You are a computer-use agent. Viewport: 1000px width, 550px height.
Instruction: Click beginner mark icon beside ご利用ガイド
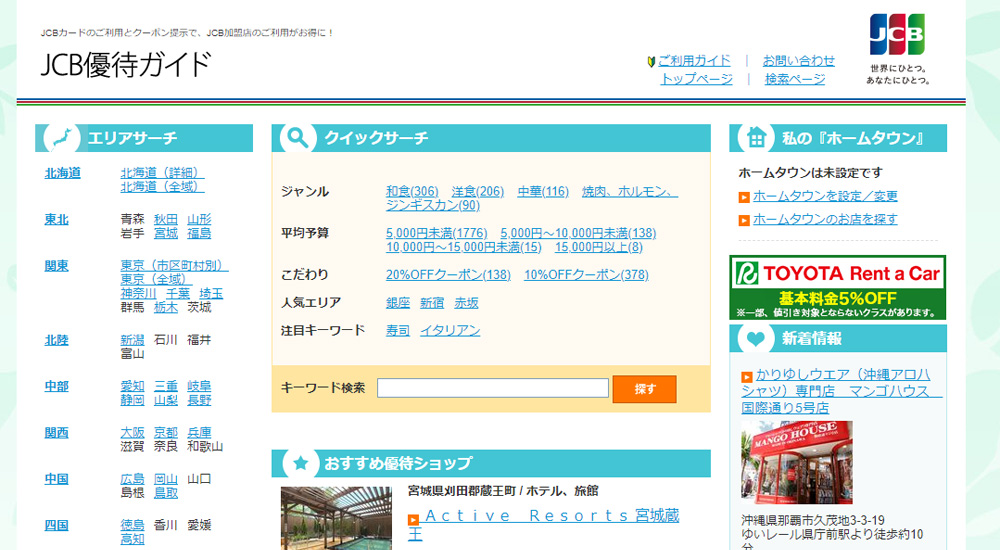click(x=651, y=62)
